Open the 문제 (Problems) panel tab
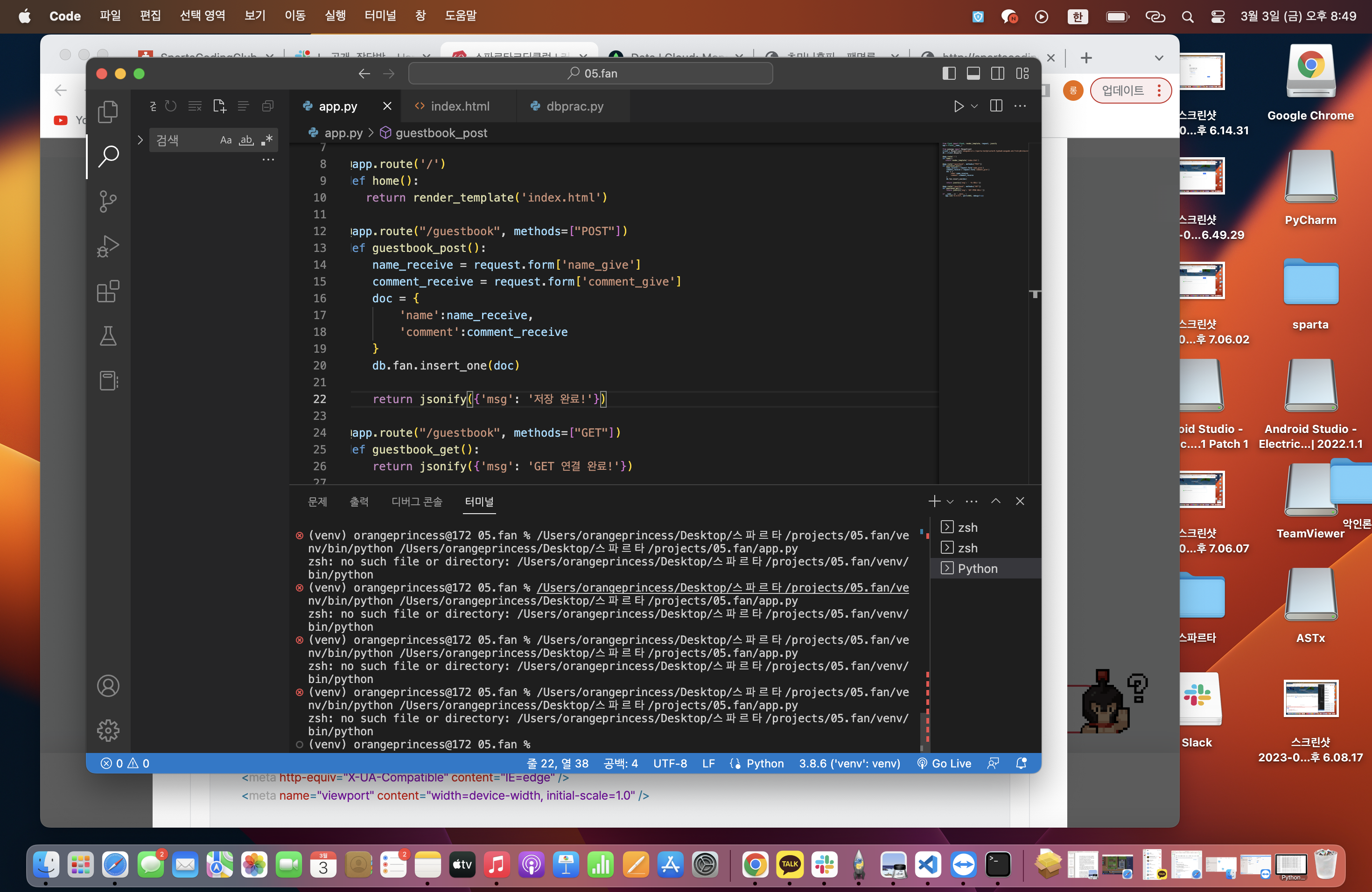Screen dimensions: 1372x892 318,502
